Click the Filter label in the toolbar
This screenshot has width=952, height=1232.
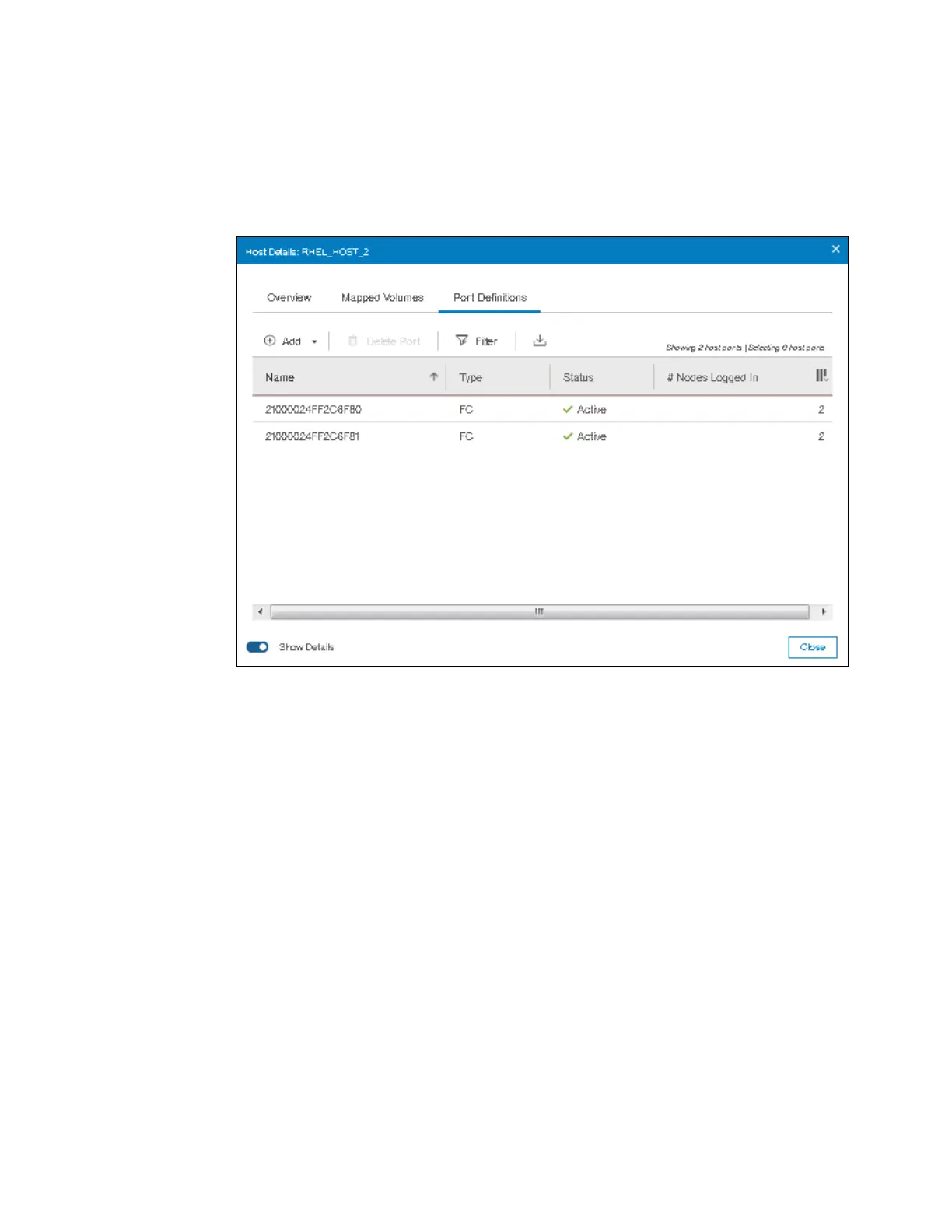click(x=486, y=341)
